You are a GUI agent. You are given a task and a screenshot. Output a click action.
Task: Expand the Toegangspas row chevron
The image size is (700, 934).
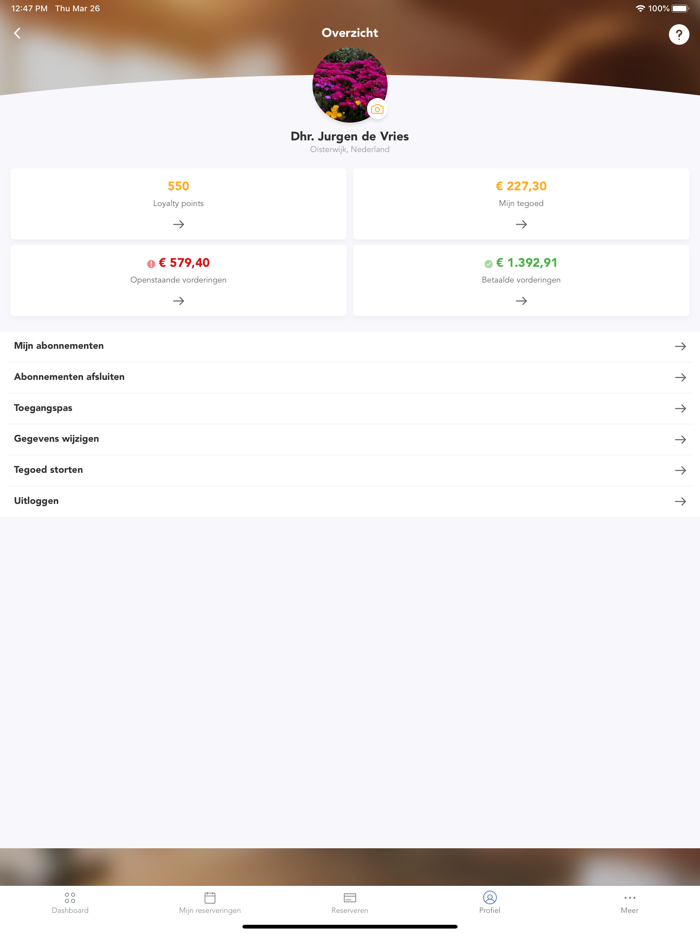click(682, 408)
